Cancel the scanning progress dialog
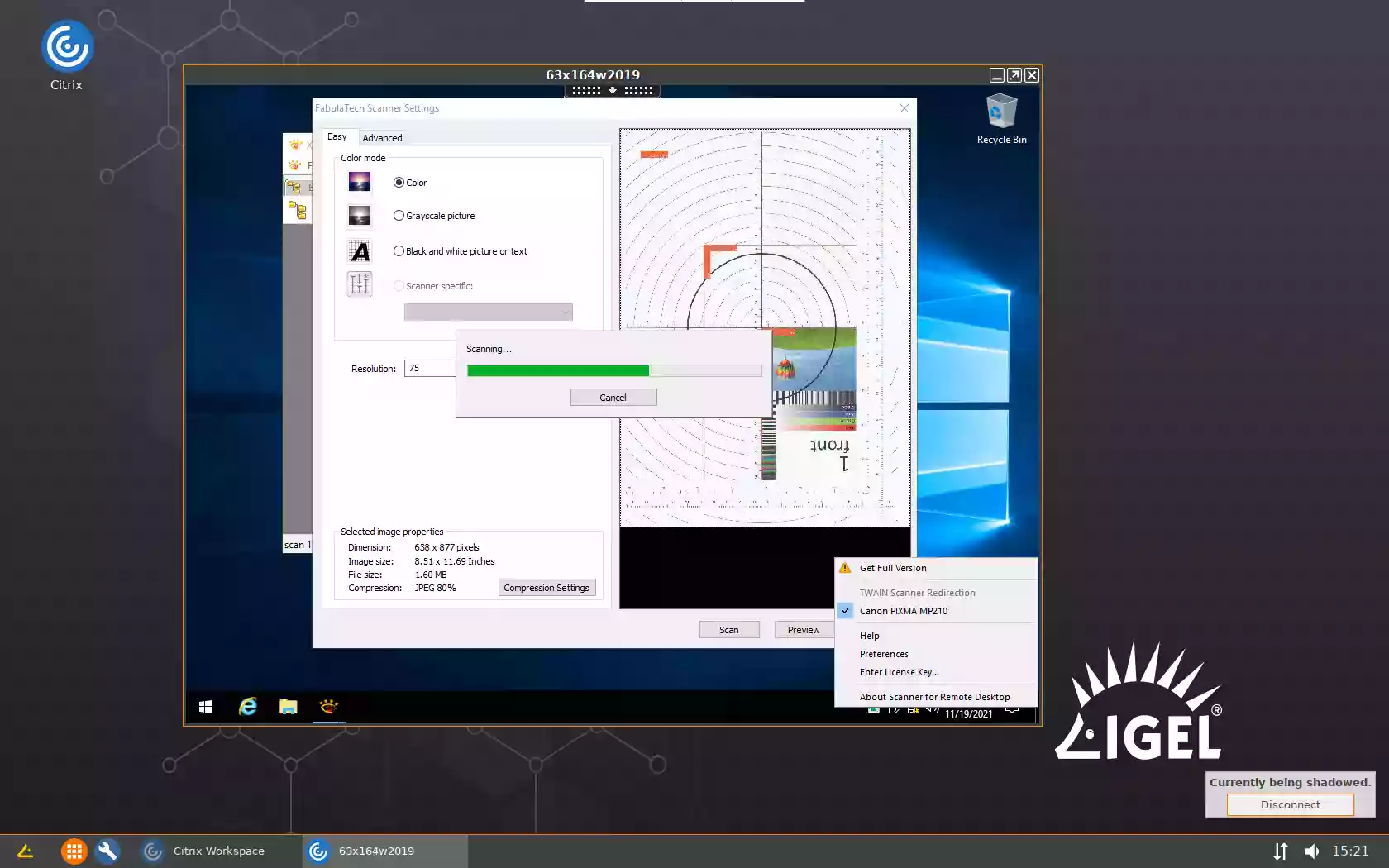The width and height of the screenshot is (1389, 868). (613, 398)
